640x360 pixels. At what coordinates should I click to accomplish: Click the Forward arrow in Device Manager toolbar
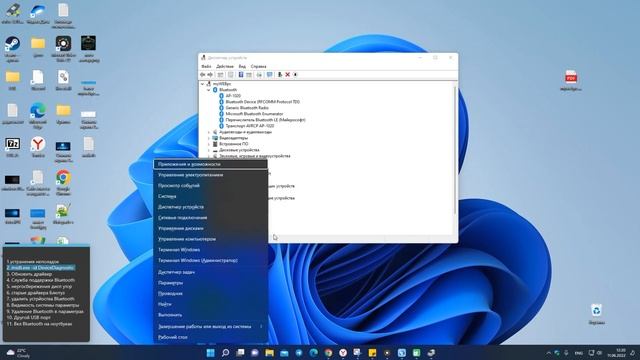210,75
